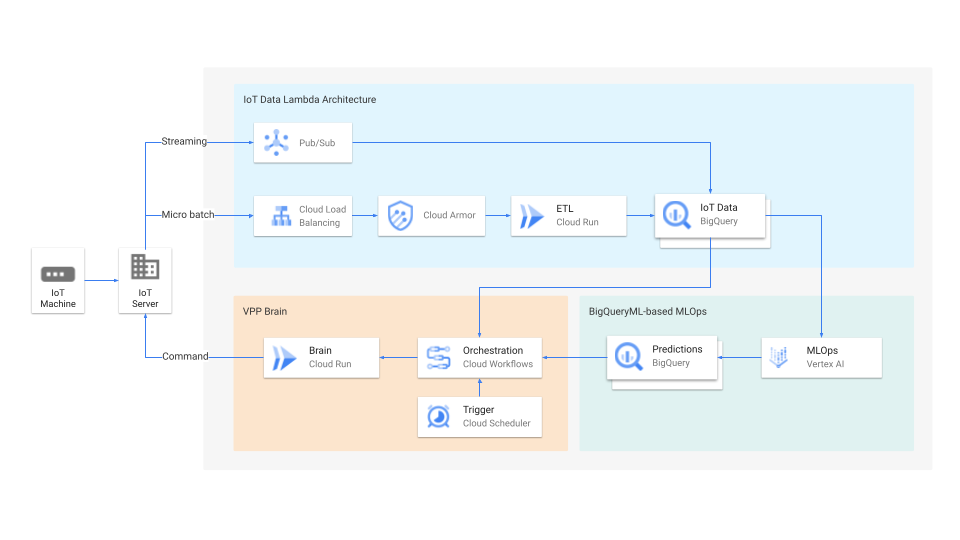Click the Predictions BigQuery icon
Screen dimensions: 960x540
pyautogui.click(x=629, y=356)
